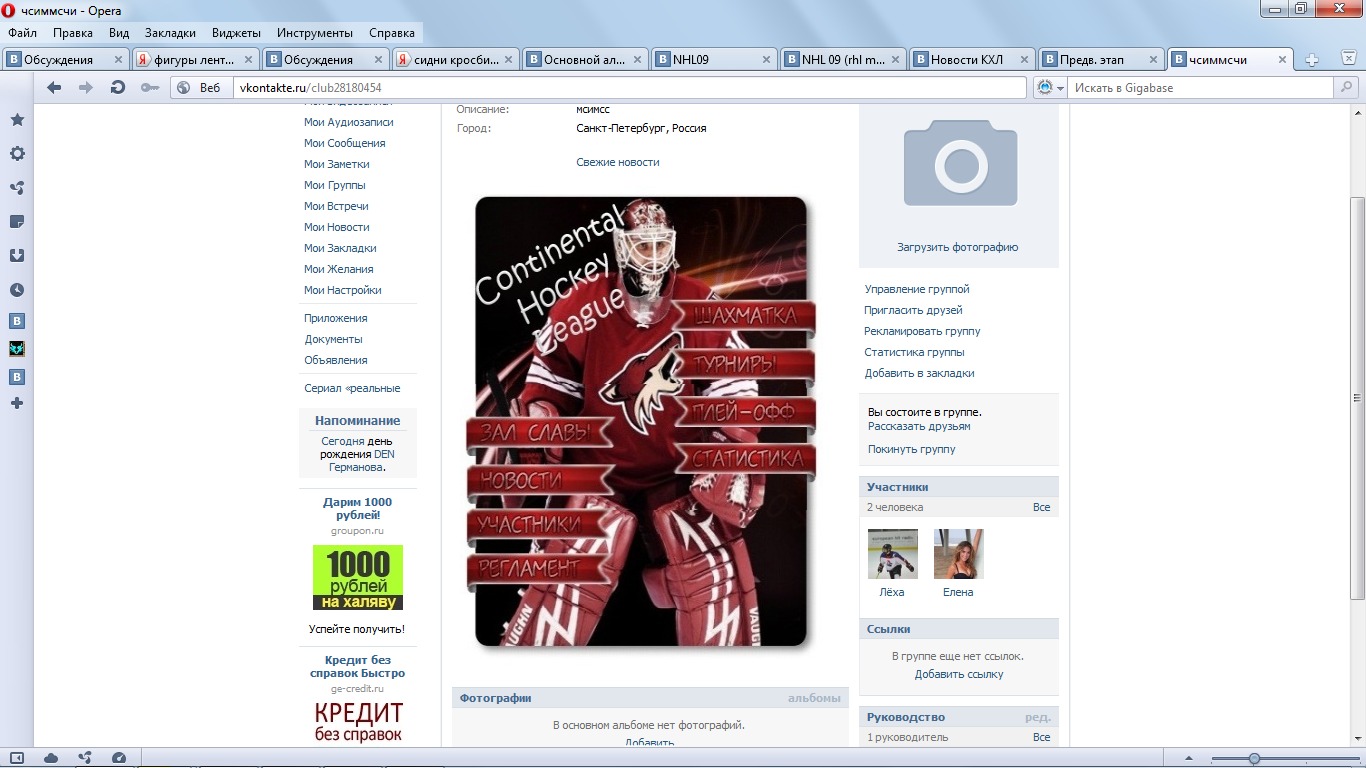Toggle the panels button in status bar
This screenshot has width=1366, height=768.
pos(17,758)
